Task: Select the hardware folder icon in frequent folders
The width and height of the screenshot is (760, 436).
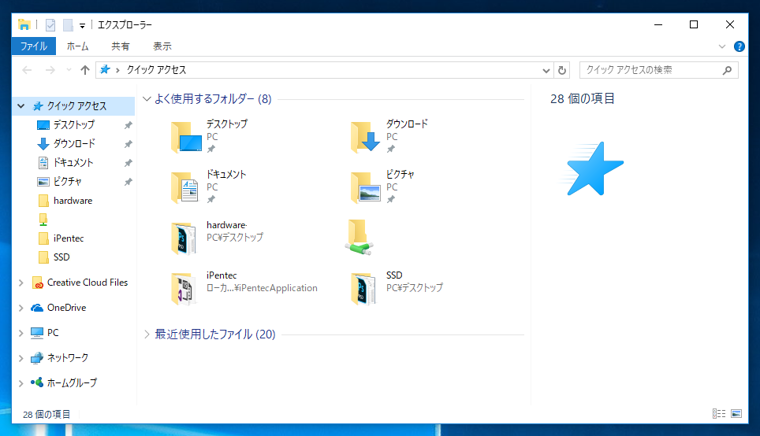Action: click(184, 238)
